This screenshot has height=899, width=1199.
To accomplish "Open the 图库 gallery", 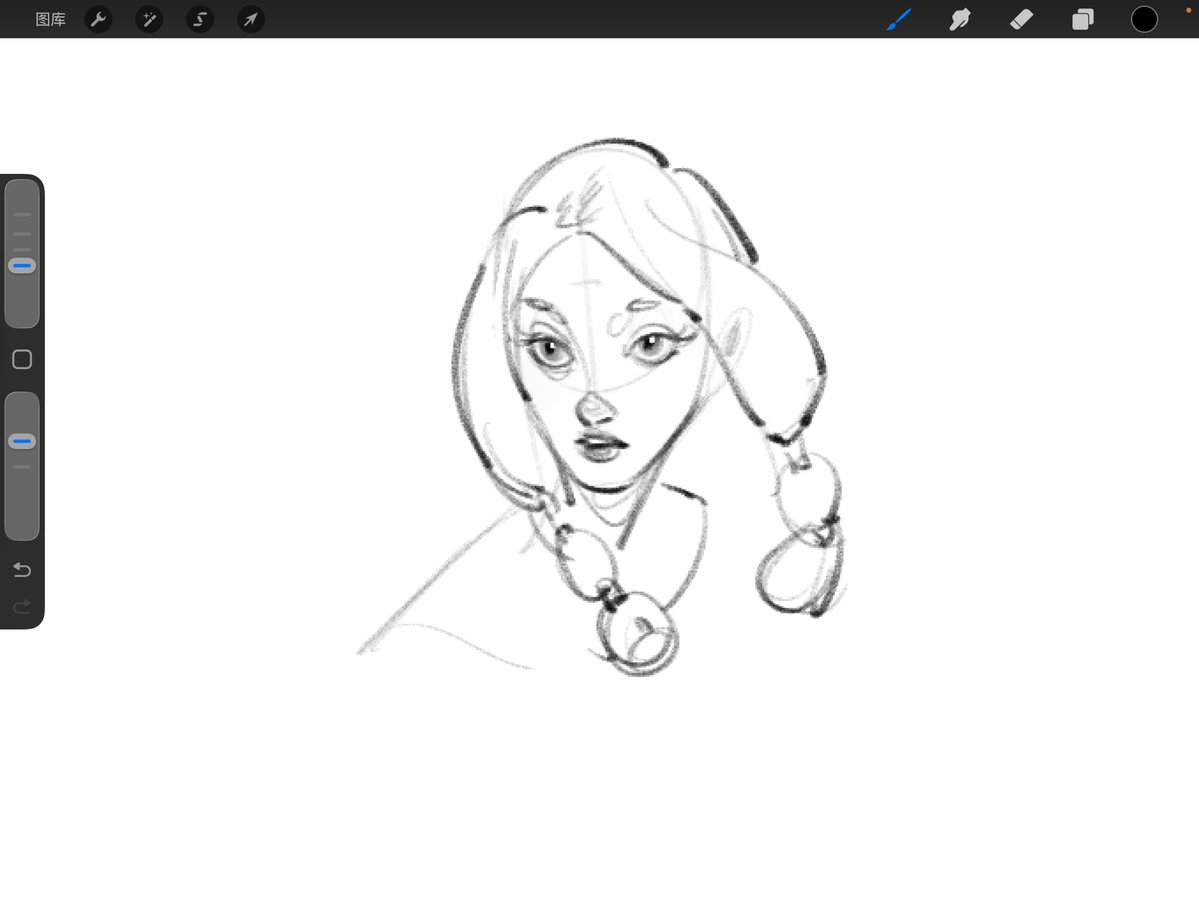I will [50, 19].
